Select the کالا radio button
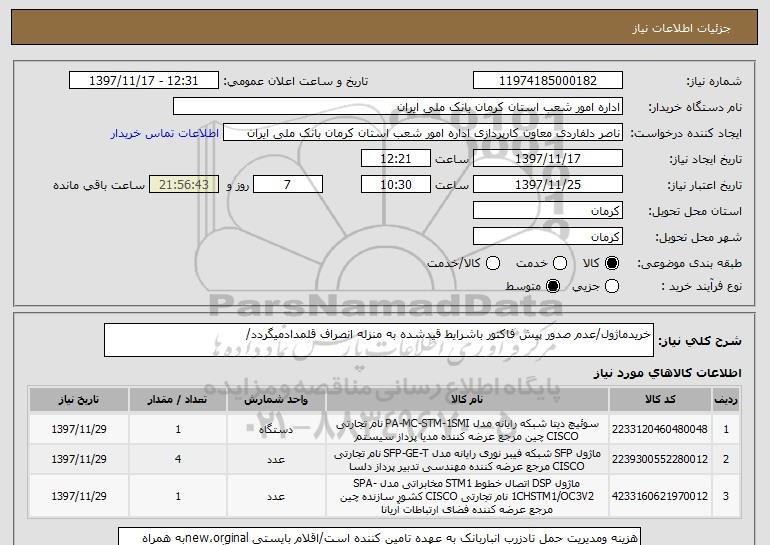The image size is (770, 545). (612, 263)
